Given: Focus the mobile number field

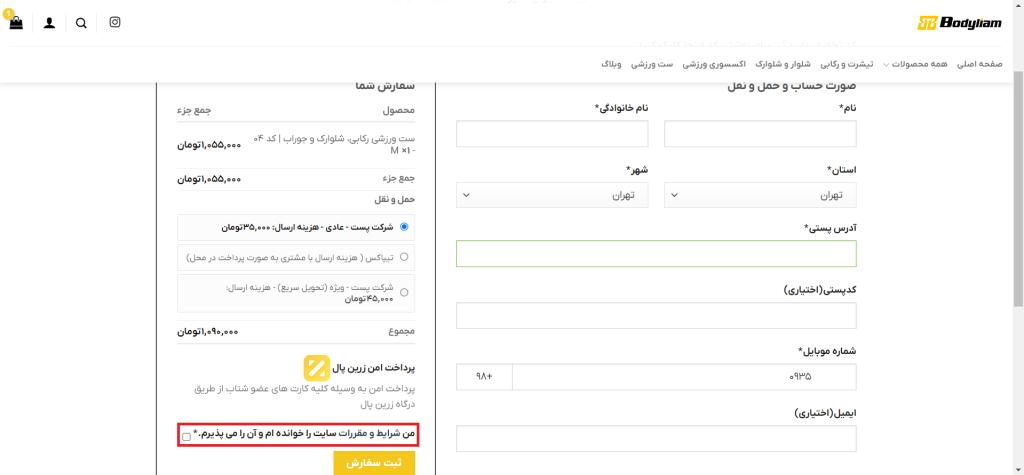Looking at the screenshot, I should (684, 377).
